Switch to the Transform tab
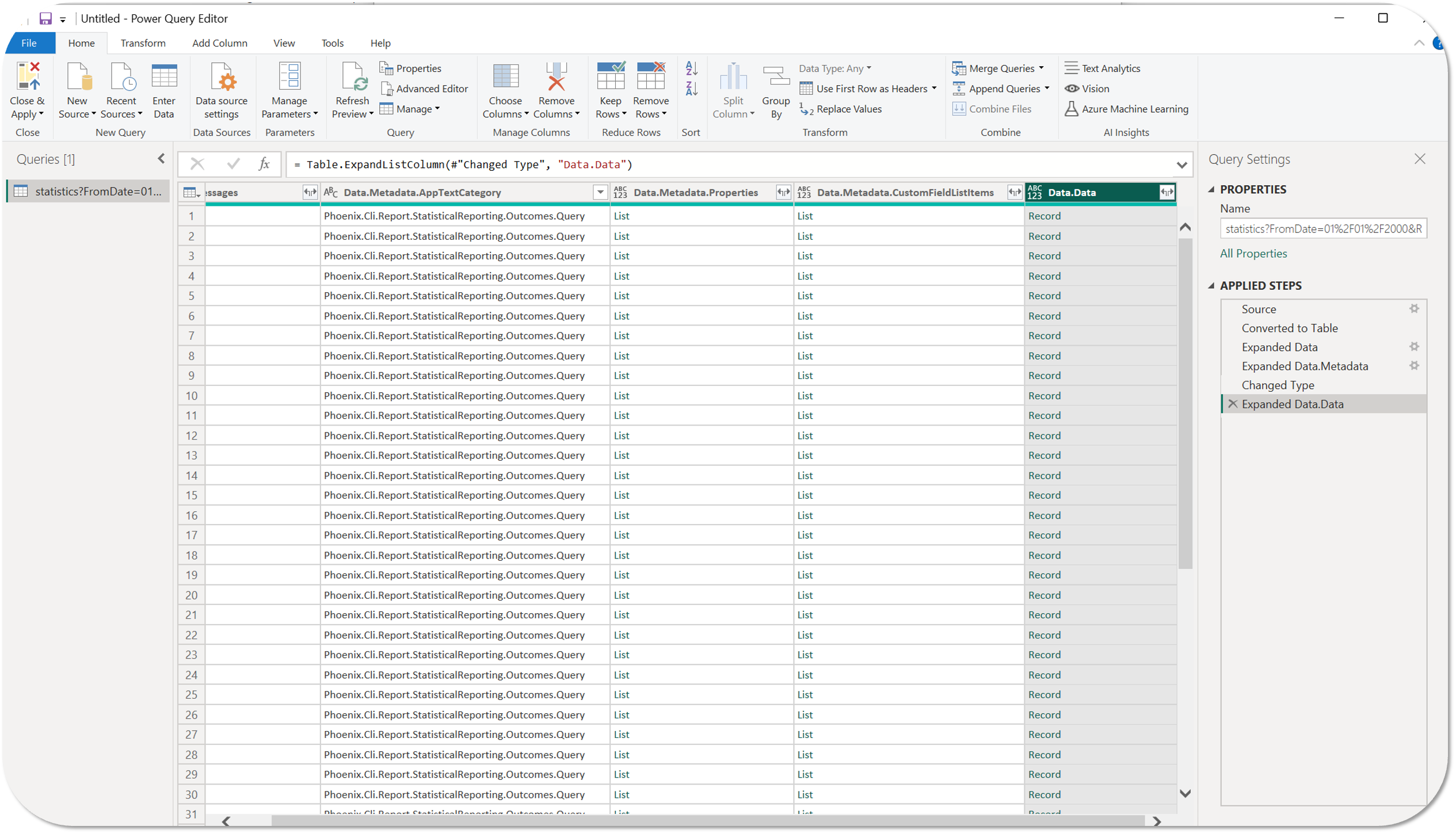Image resolution: width=1456 pixels, height=834 pixels. (x=143, y=43)
